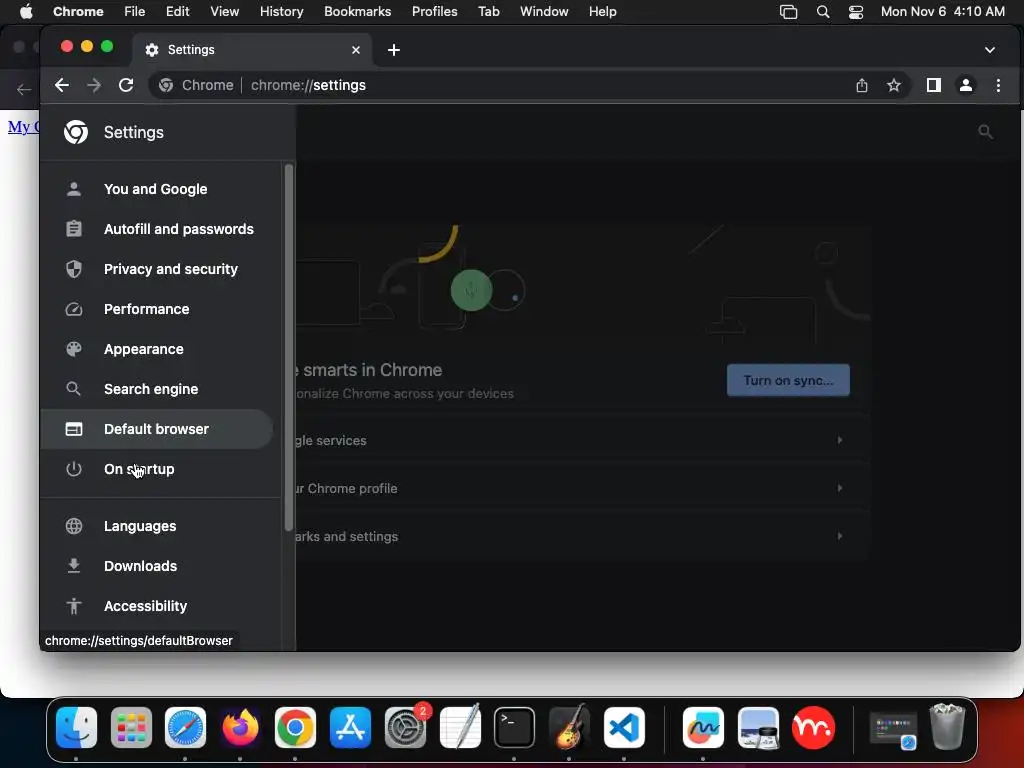Screen dimensions: 1024x768
Task: Launch Safari from the Dock
Action: 185,727
